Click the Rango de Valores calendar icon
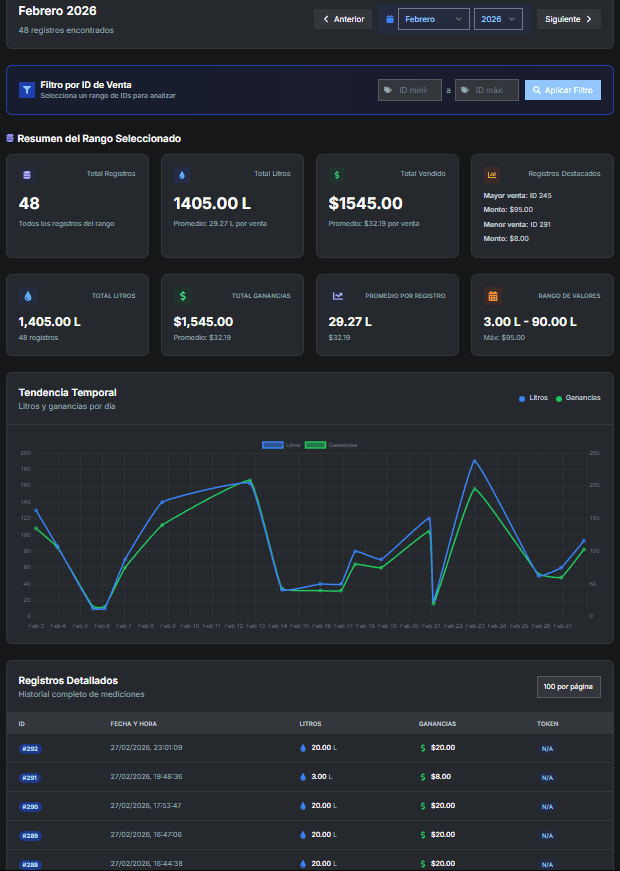The height and width of the screenshot is (871, 620). [492, 296]
